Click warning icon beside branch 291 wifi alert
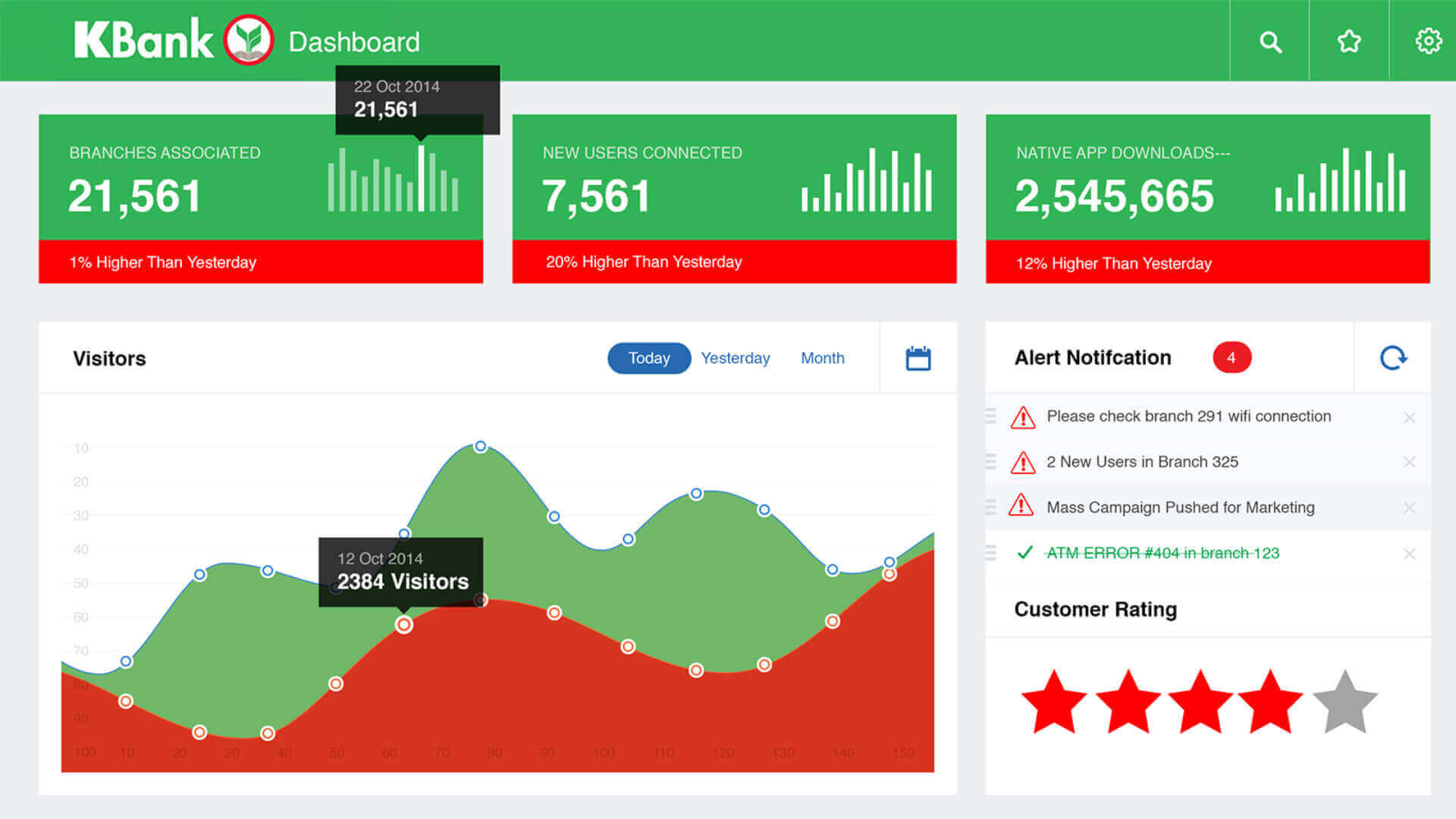 [1022, 417]
